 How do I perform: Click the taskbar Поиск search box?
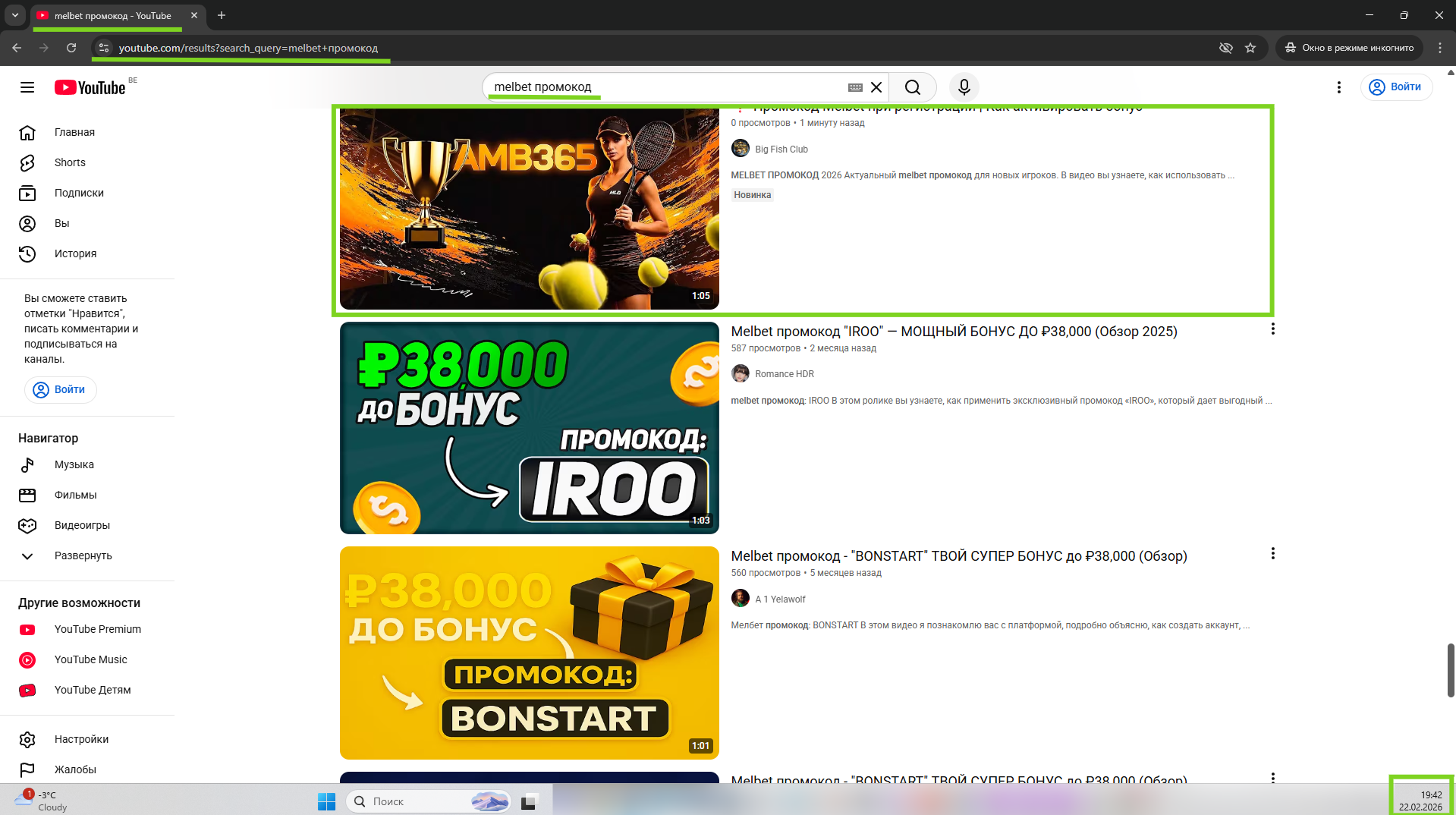429,801
